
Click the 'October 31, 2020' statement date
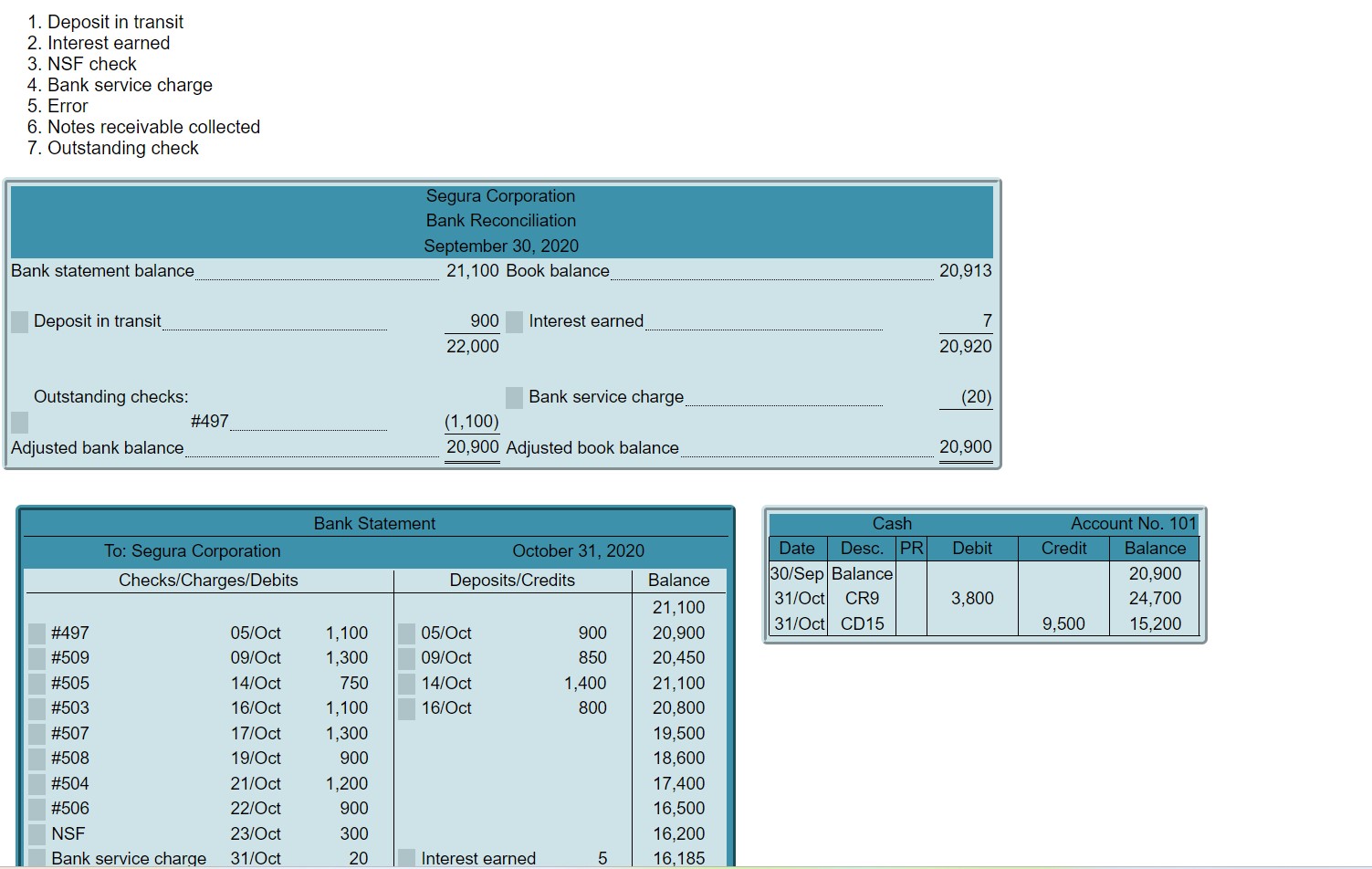click(578, 551)
